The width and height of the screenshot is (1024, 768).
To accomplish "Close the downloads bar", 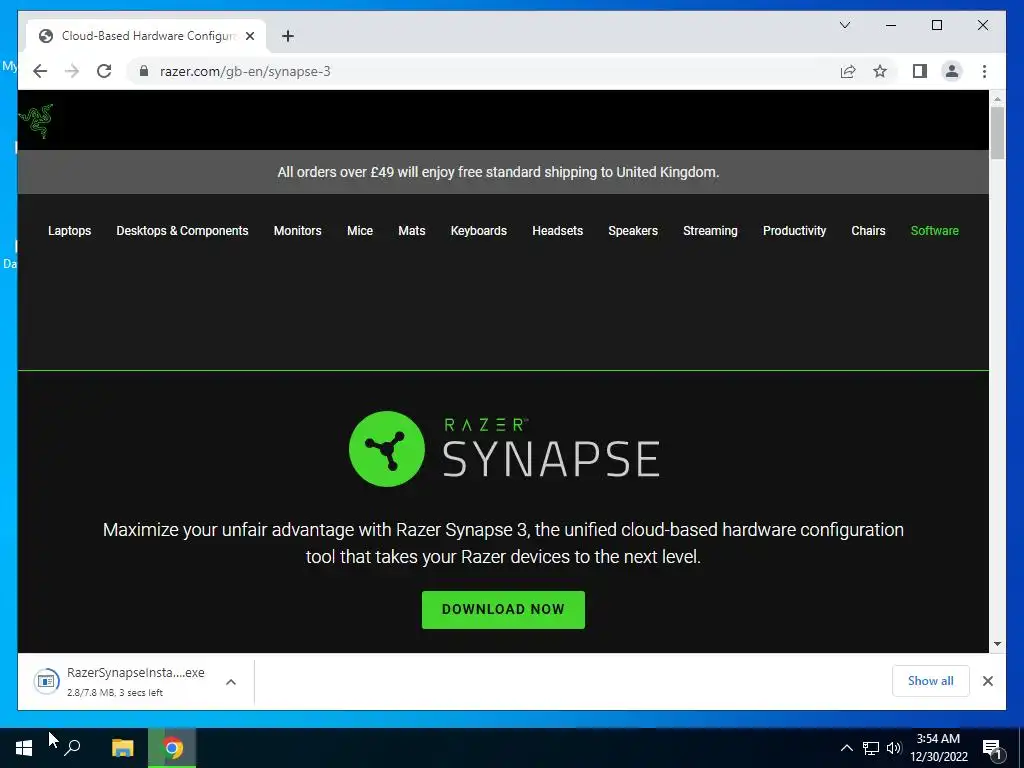I will tap(988, 681).
